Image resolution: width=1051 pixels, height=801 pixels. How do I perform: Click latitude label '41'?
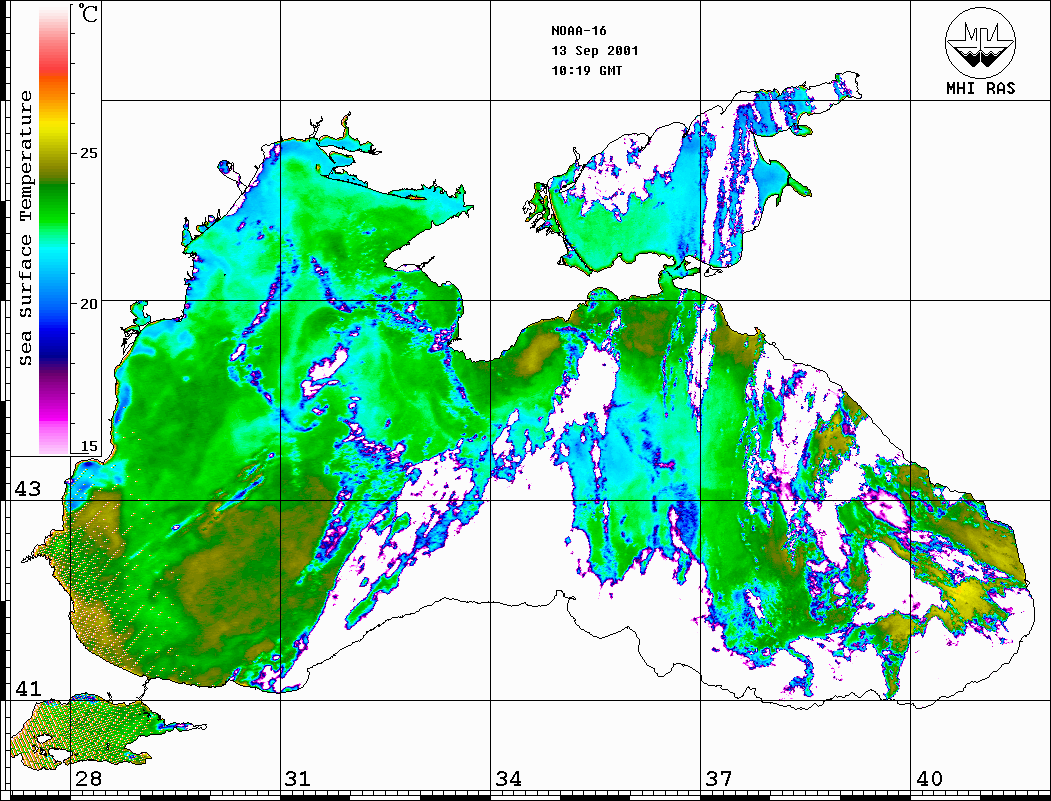(27, 688)
